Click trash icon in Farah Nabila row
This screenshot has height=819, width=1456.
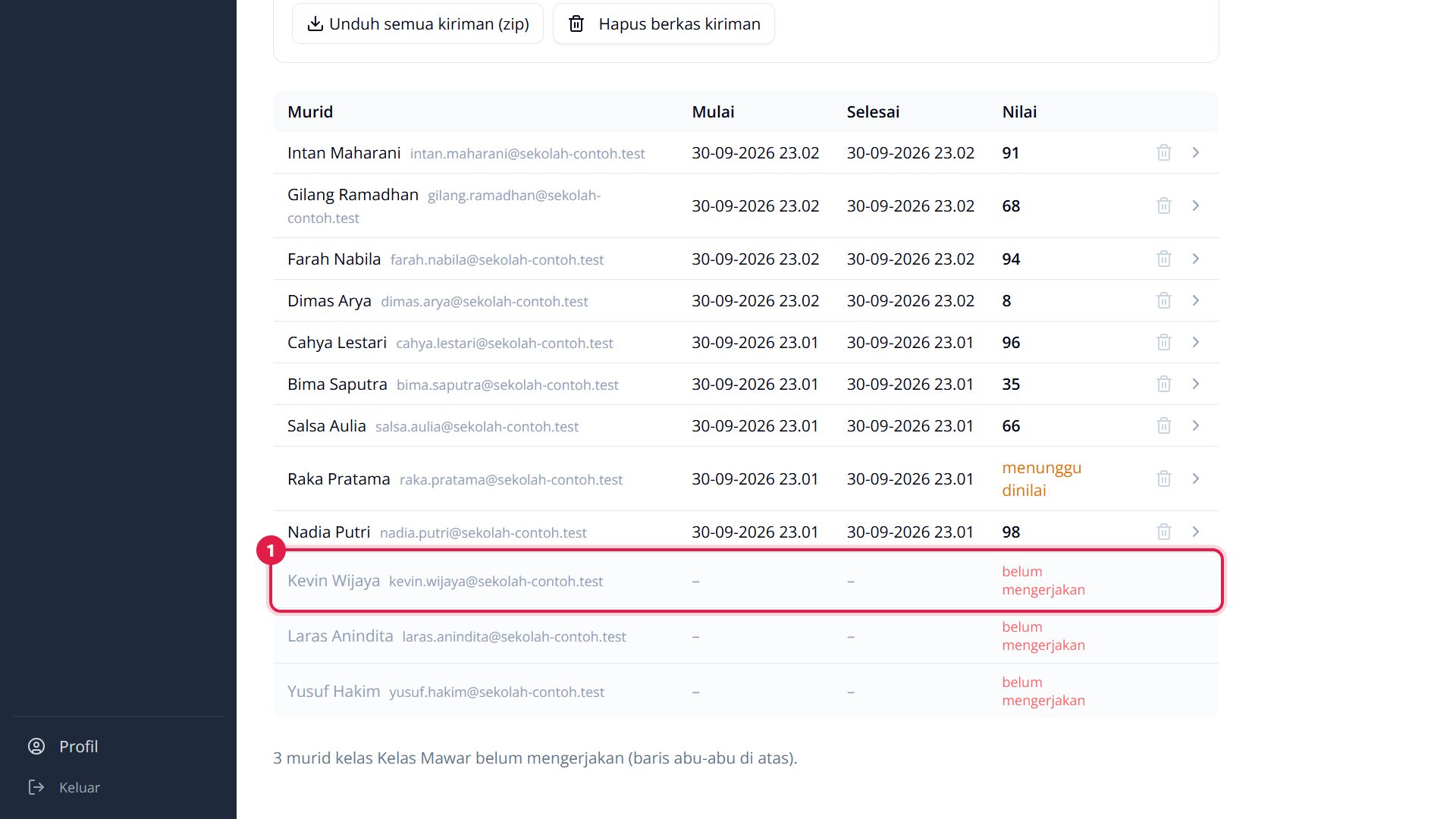[1164, 259]
